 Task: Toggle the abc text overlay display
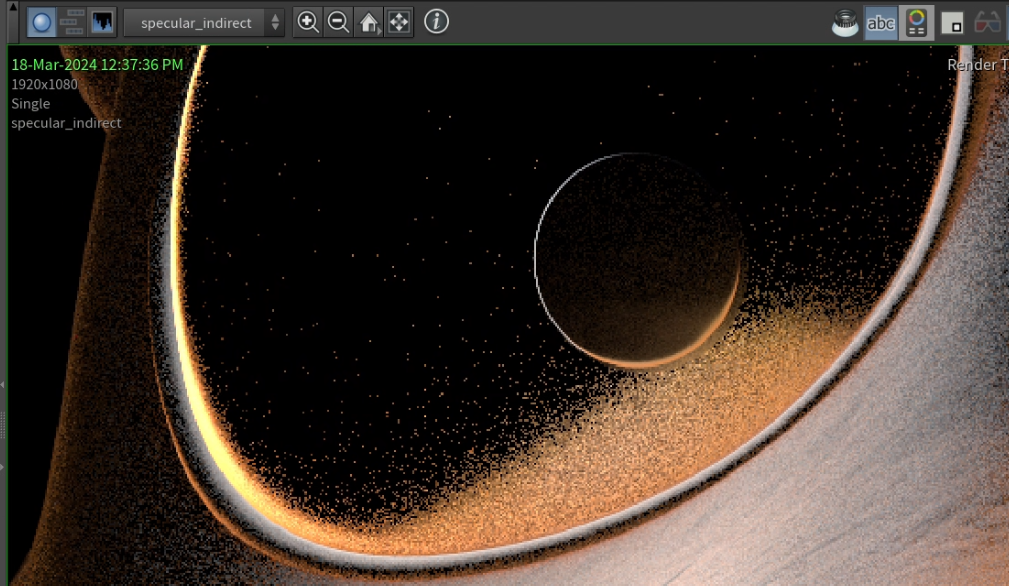[879, 21]
